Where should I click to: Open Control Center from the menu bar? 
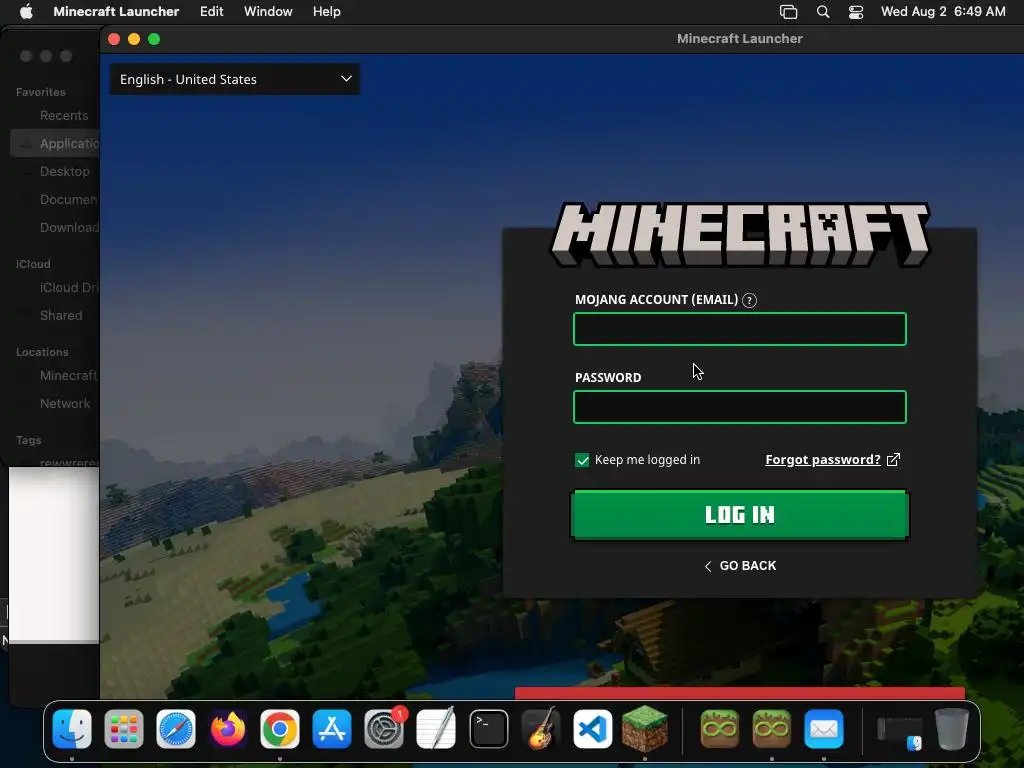(x=856, y=12)
